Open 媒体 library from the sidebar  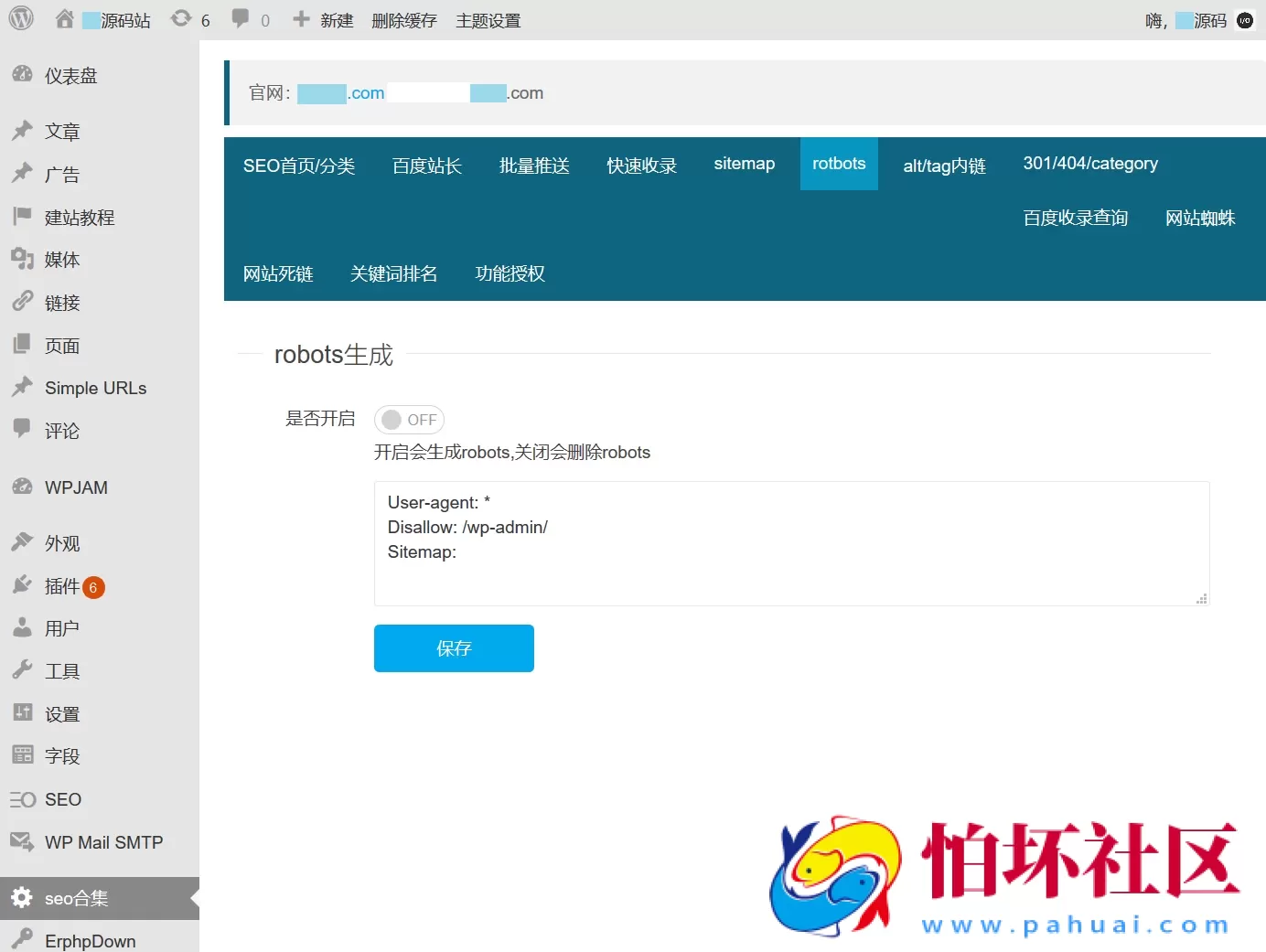click(x=22, y=260)
